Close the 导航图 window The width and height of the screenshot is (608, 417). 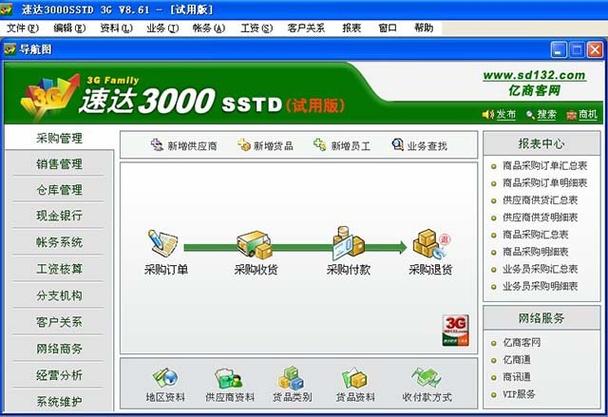coord(595,50)
